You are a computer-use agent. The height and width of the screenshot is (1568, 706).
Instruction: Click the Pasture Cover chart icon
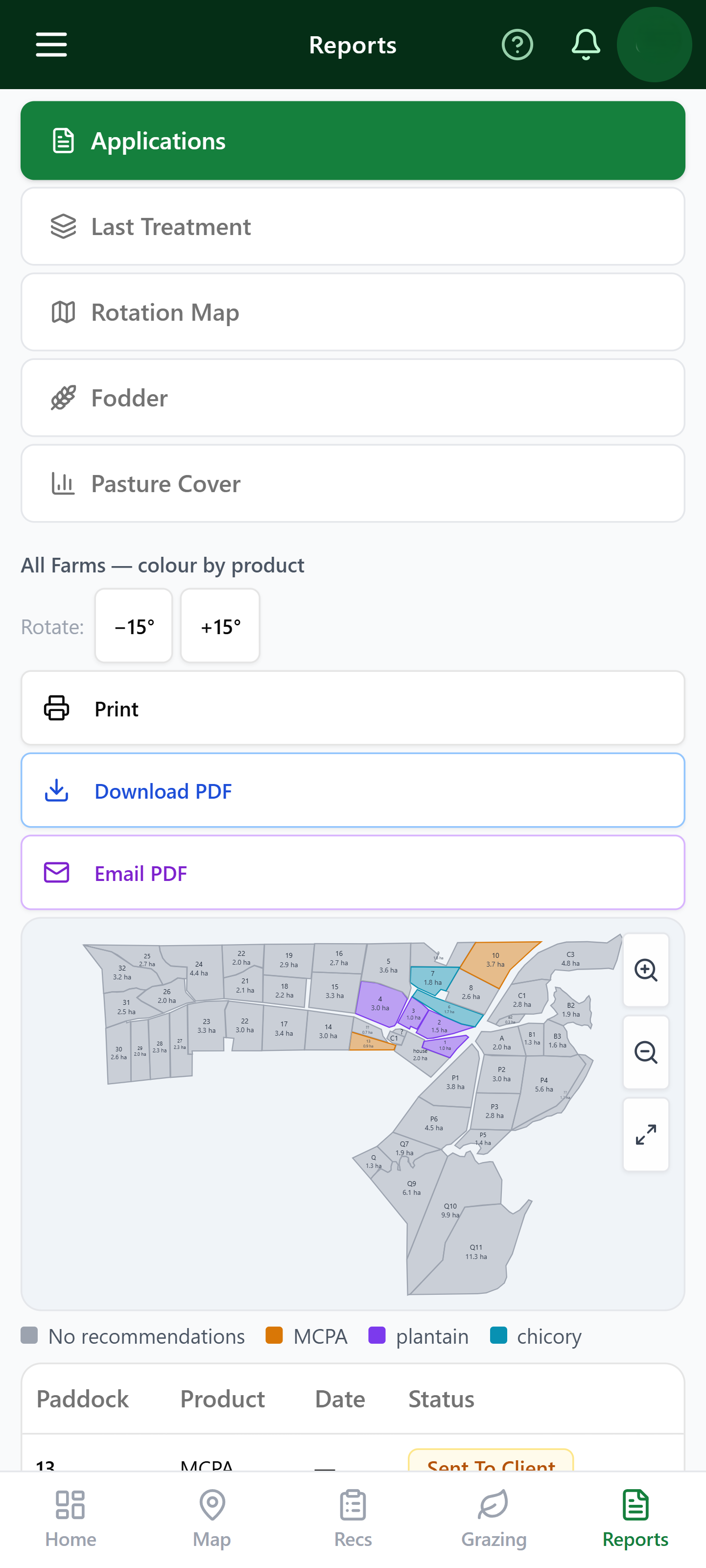coord(63,484)
